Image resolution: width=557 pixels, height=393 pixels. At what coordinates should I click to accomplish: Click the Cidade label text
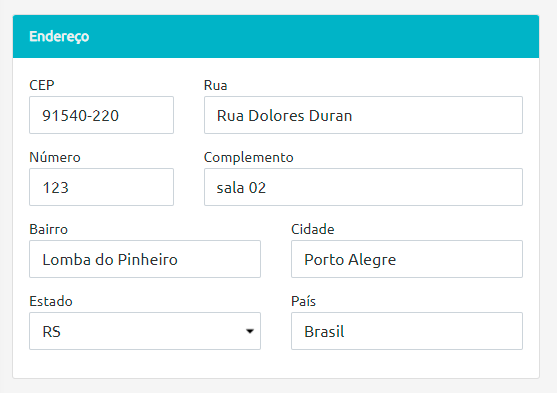[x=313, y=229]
